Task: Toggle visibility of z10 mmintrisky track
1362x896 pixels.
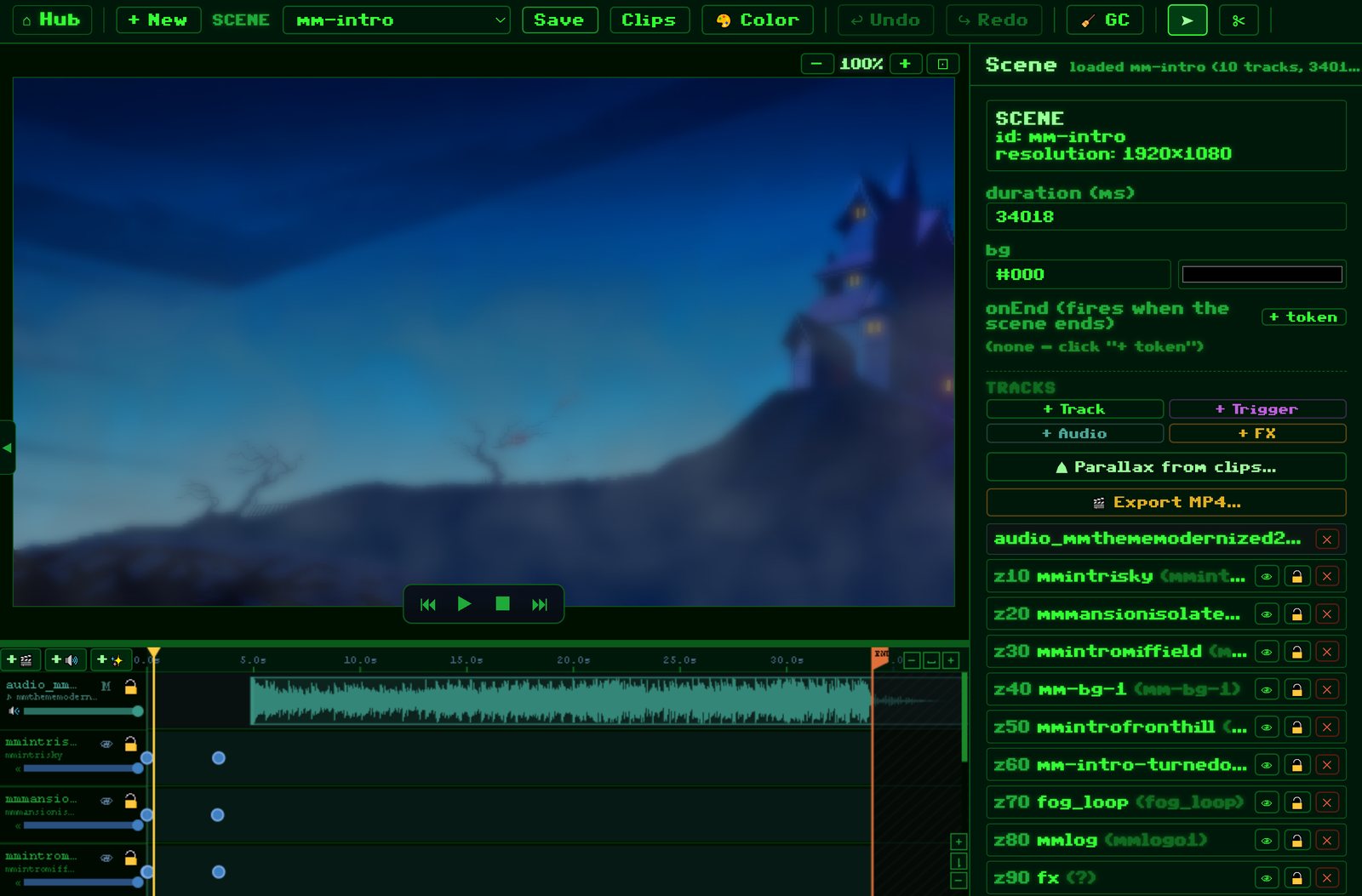Action: pos(1267,577)
